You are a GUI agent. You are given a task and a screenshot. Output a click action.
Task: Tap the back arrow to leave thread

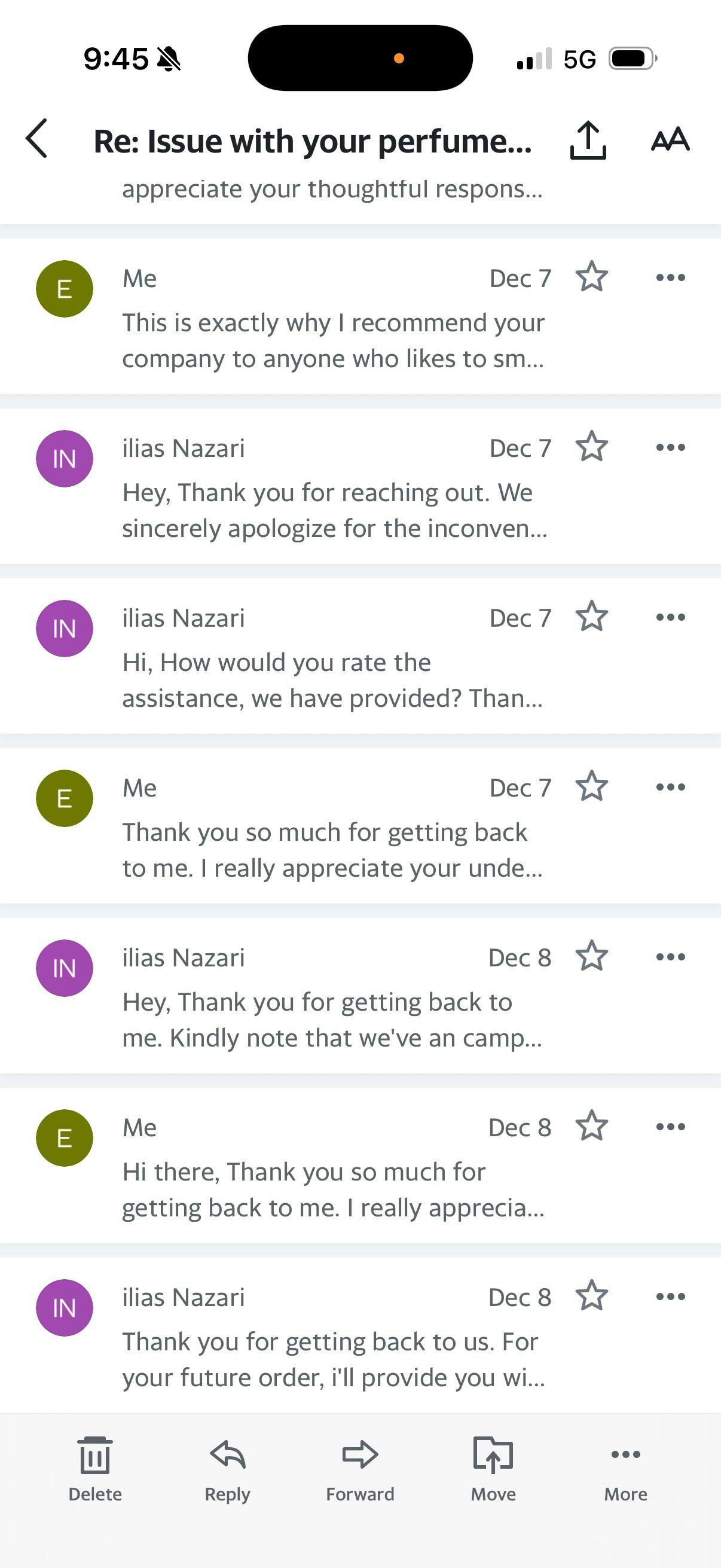(x=37, y=139)
